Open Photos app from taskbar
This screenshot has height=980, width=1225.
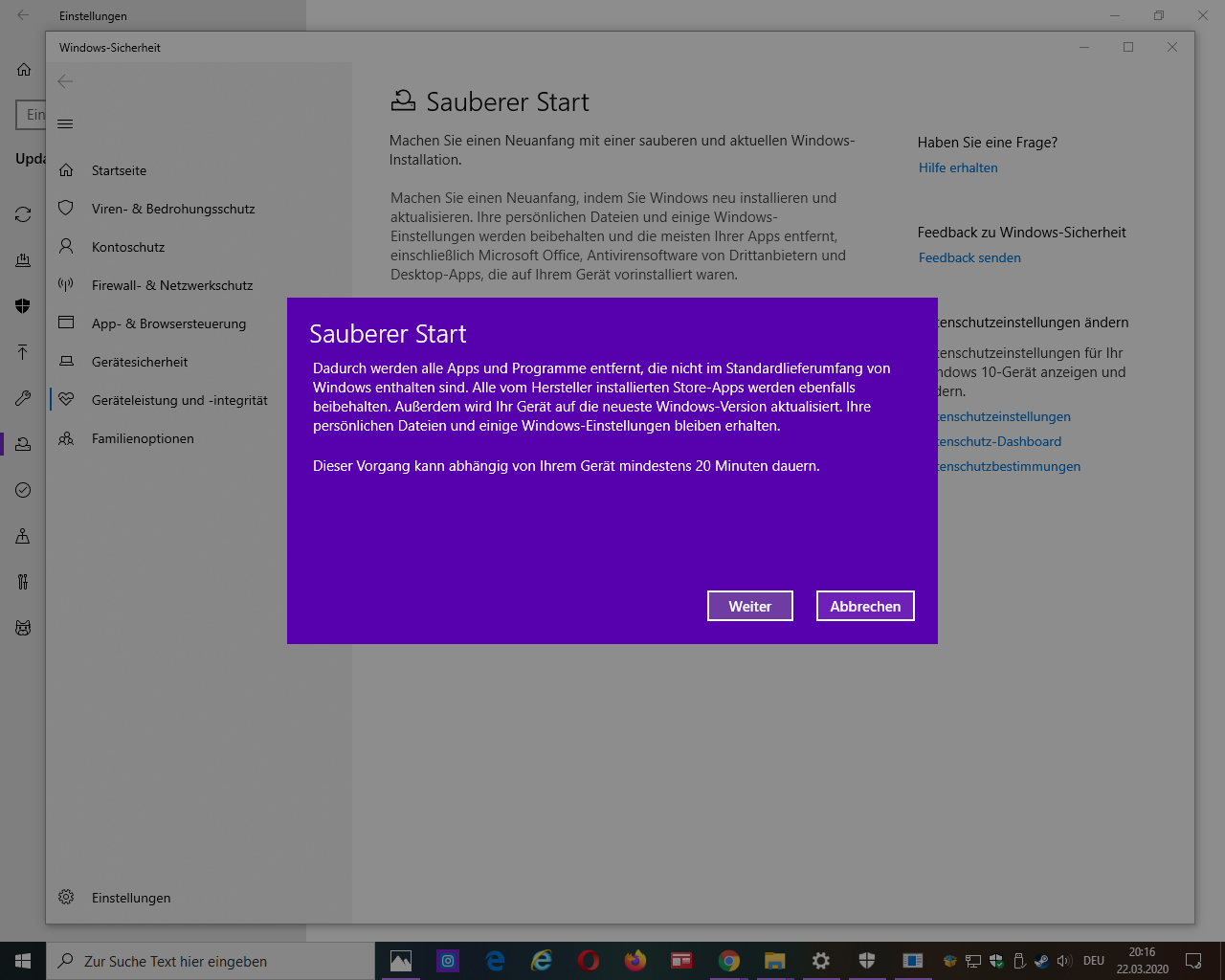401,961
